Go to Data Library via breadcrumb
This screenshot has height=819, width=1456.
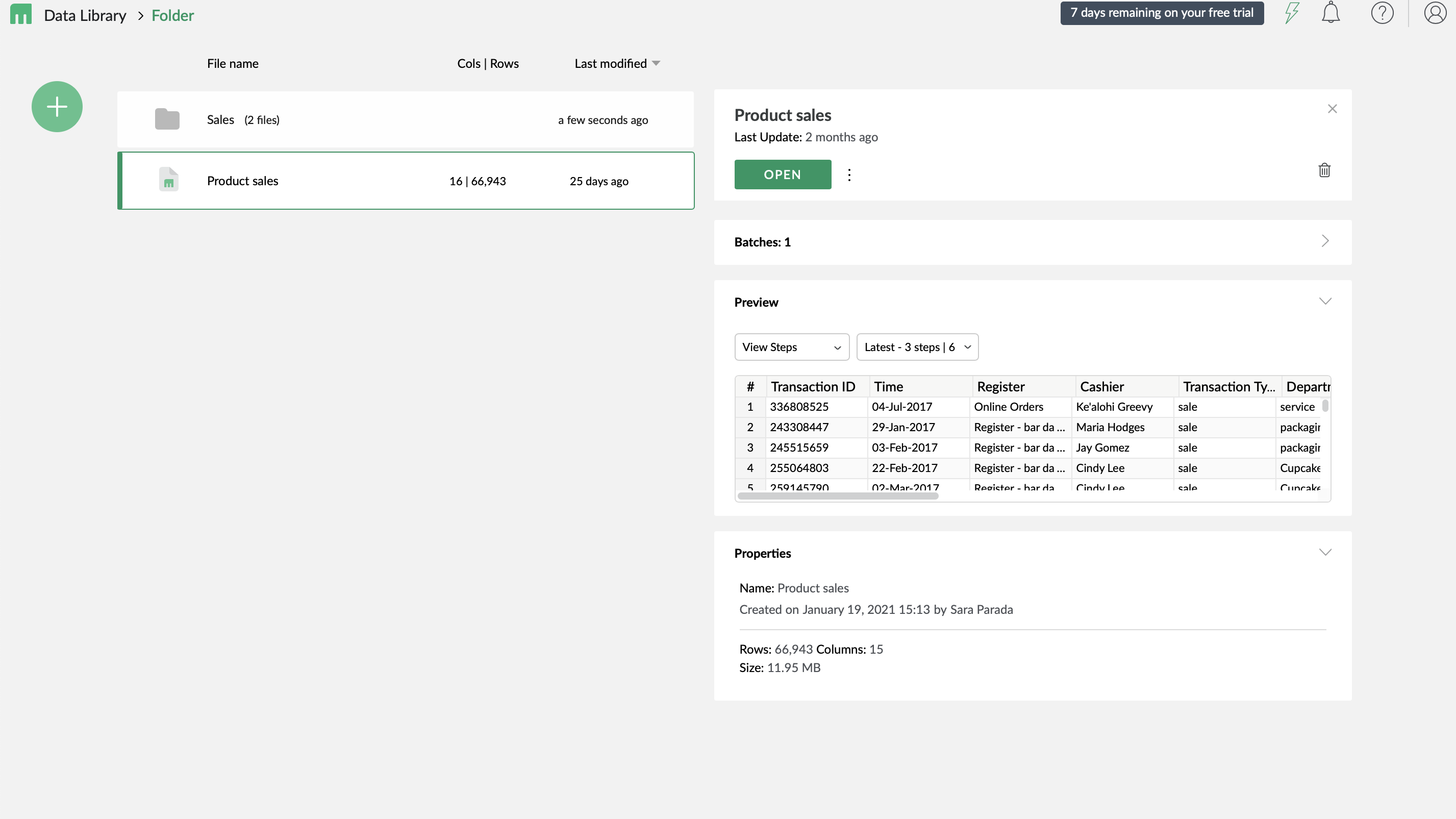85,15
